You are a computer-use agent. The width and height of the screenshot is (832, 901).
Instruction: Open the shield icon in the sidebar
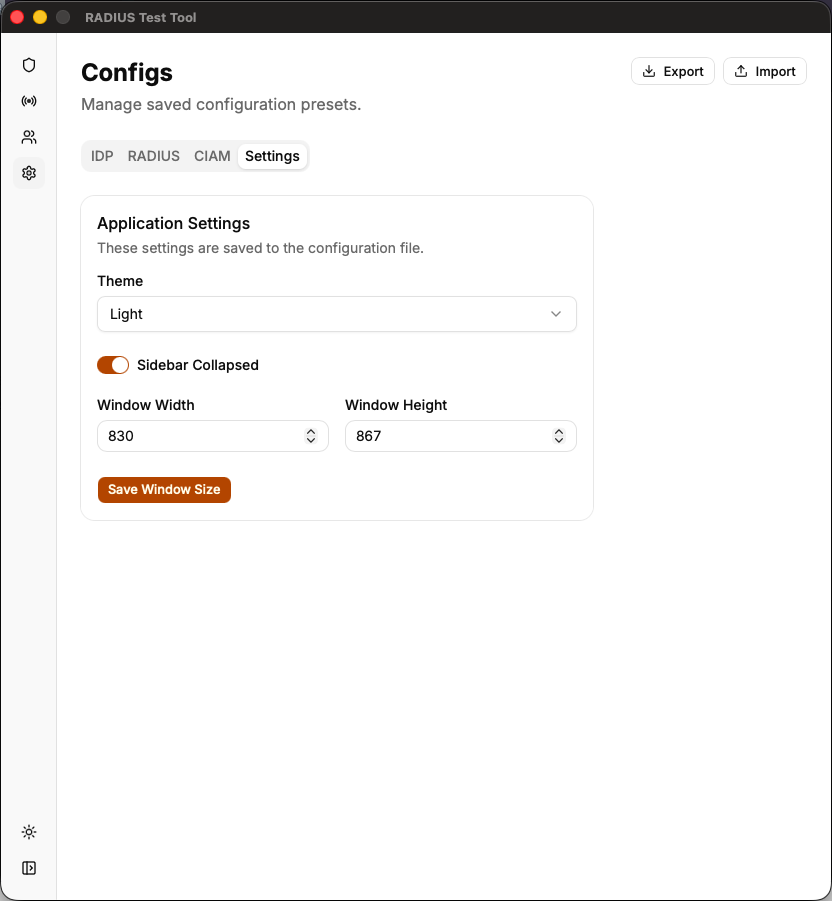tap(29, 65)
